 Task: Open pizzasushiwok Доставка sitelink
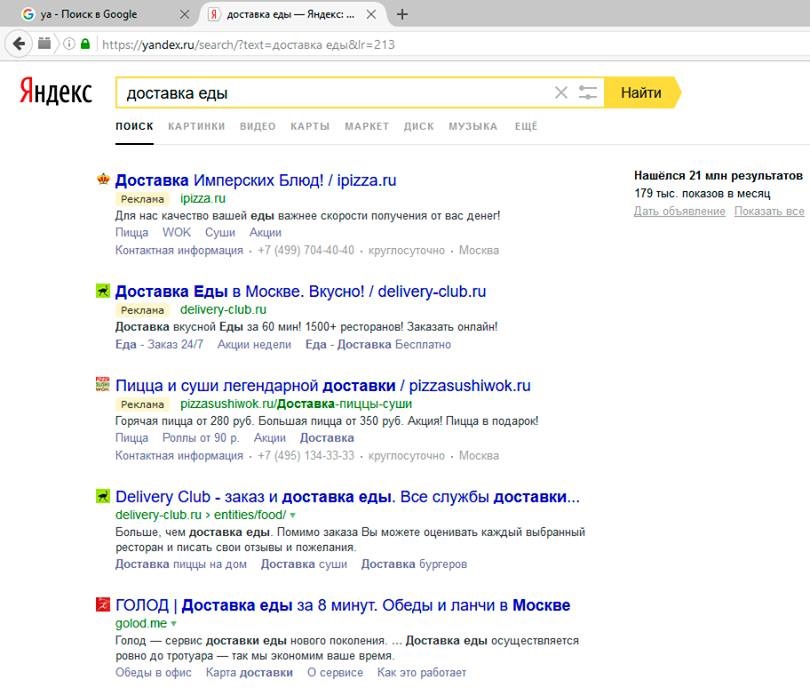point(327,438)
